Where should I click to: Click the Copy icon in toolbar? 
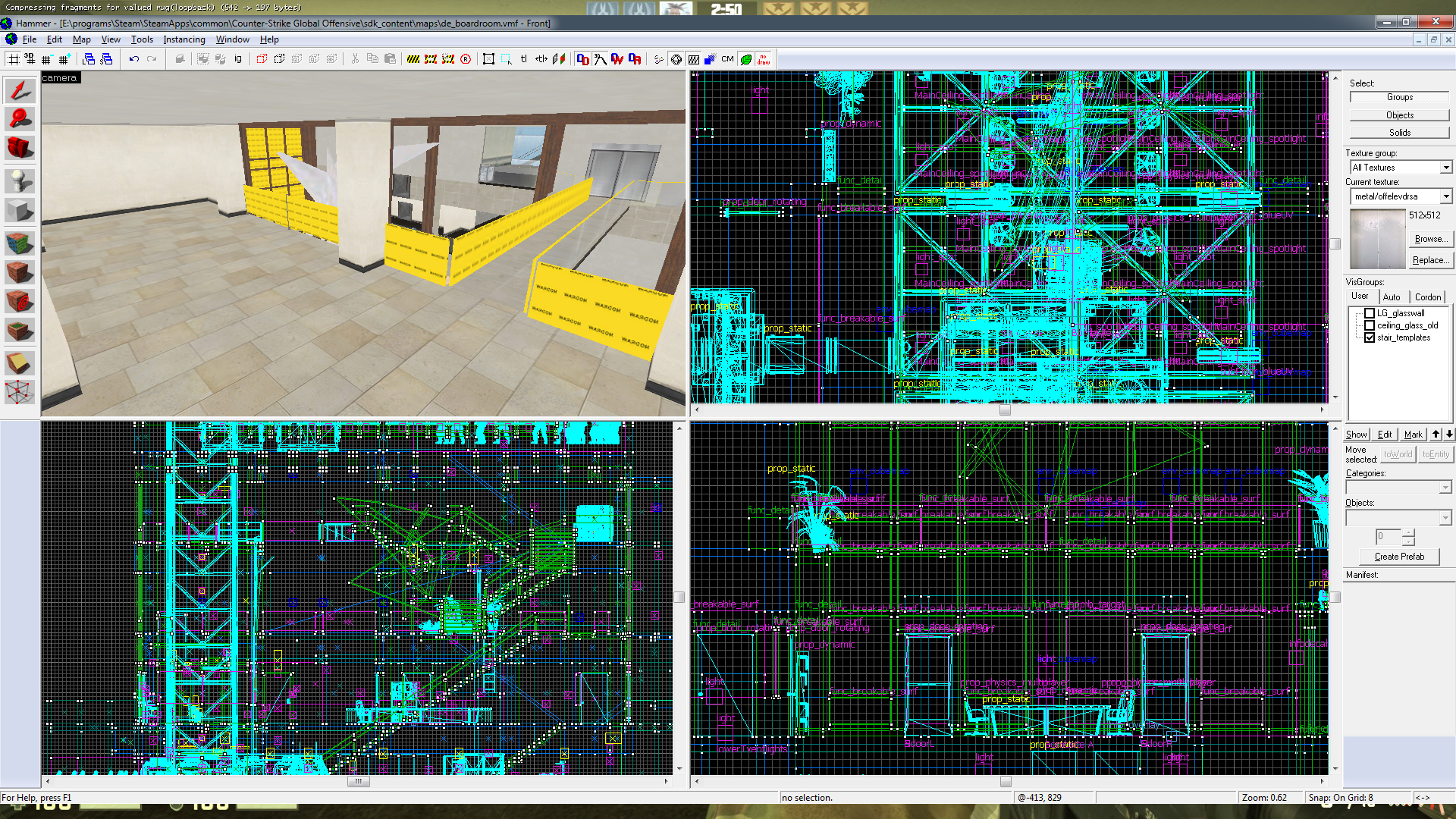coord(372,59)
